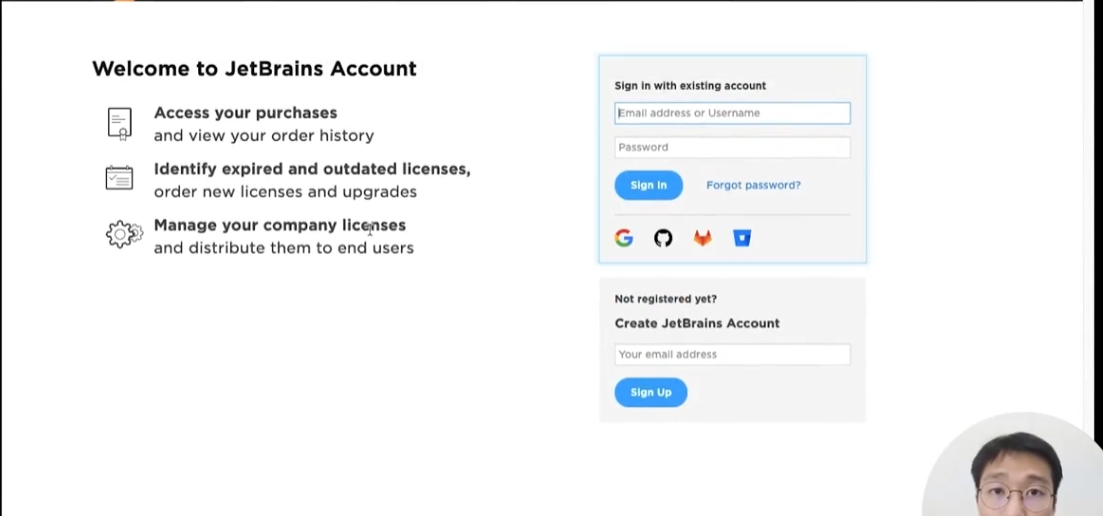Click the gear icon beside Manage licenses
The height and width of the screenshot is (516, 1103).
(x=125, y=234)
